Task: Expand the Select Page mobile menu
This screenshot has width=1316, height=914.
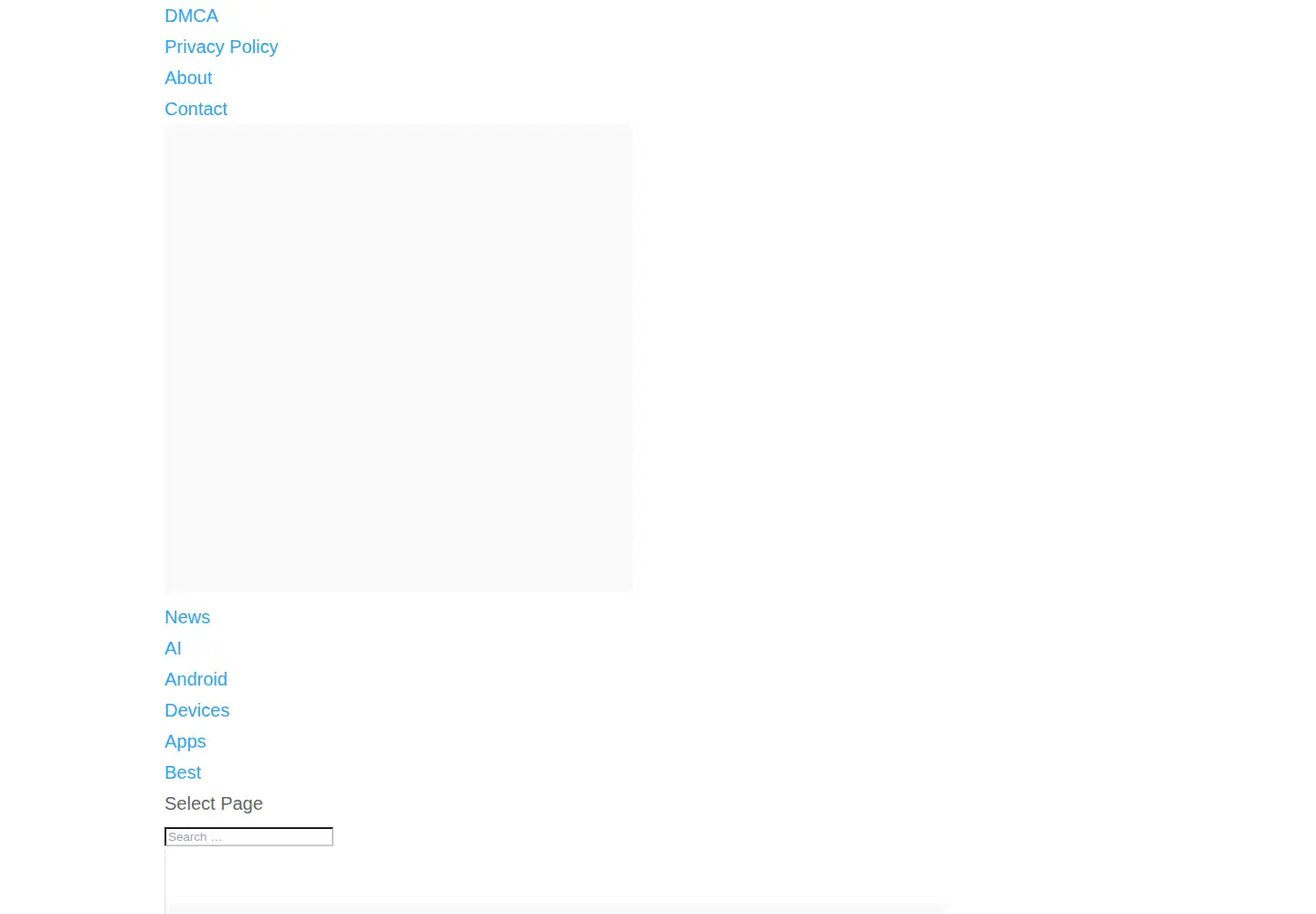Action: (x=214, y=803)
